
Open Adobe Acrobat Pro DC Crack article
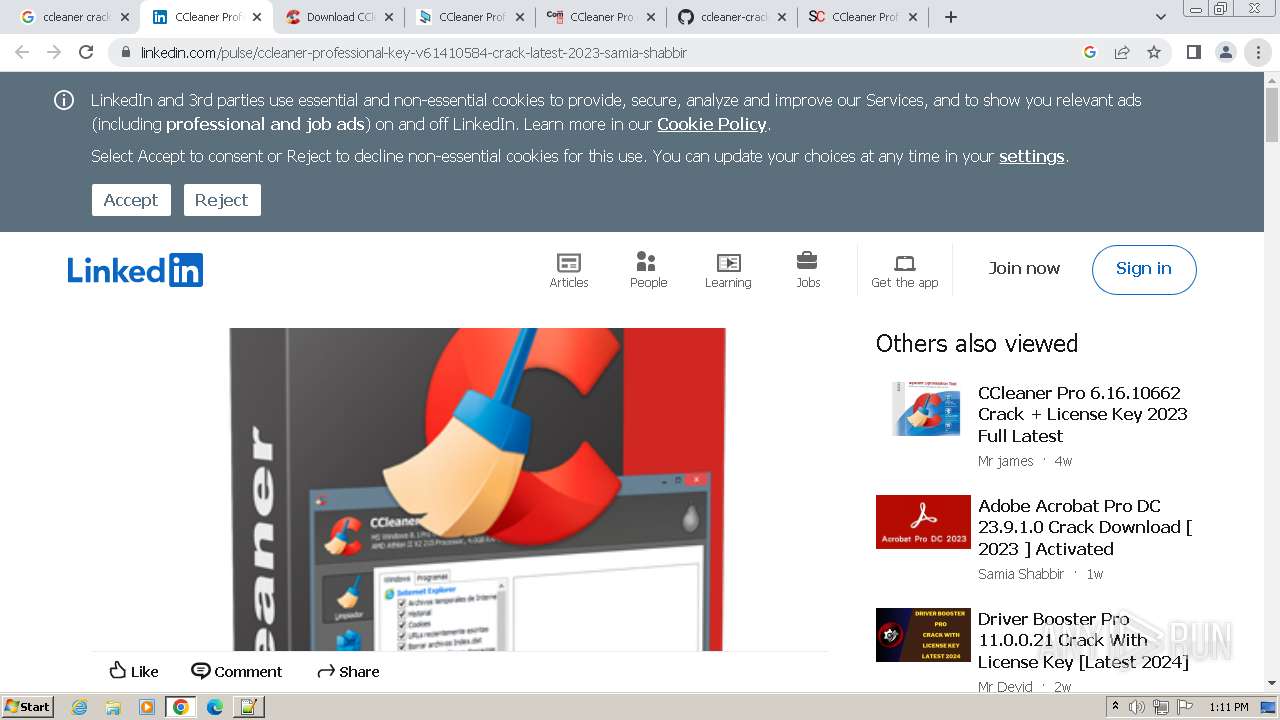tap(1085, 527)
